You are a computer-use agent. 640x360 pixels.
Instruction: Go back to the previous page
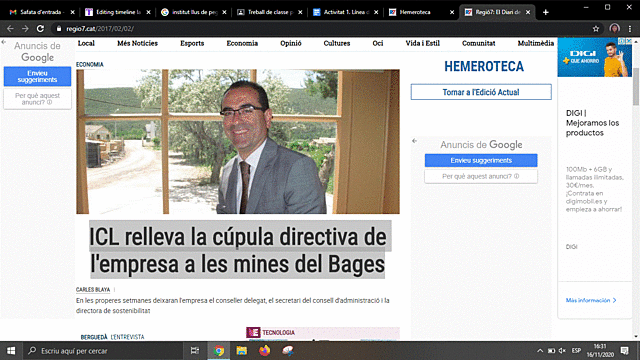(x=10, y=29)
